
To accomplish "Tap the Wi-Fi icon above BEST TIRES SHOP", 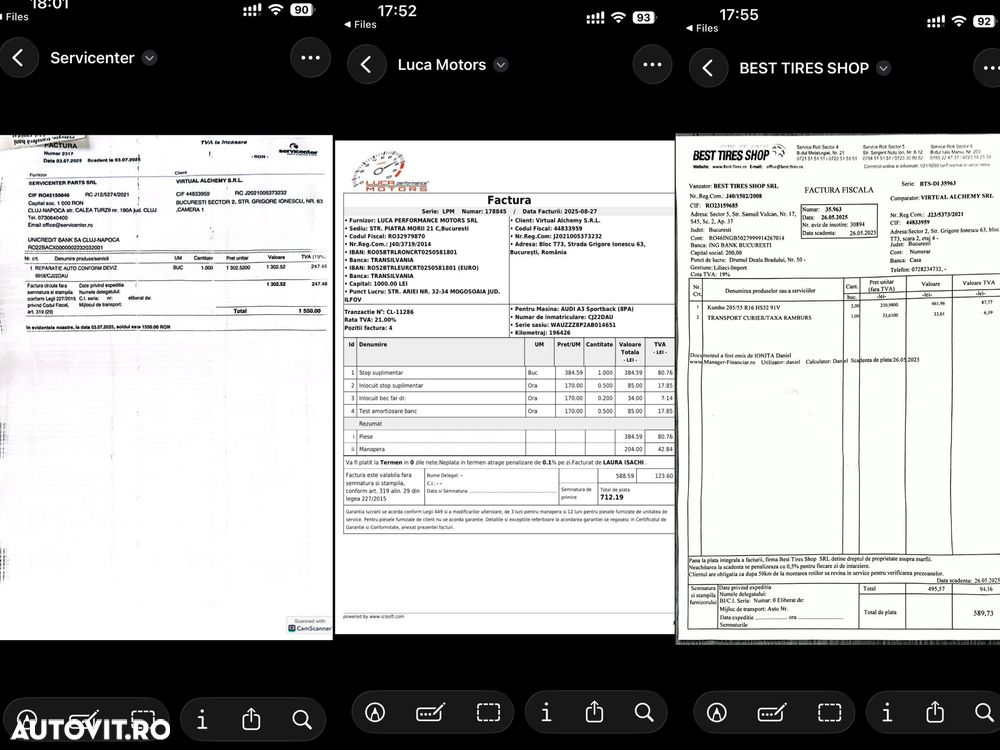I will (959, 21).
